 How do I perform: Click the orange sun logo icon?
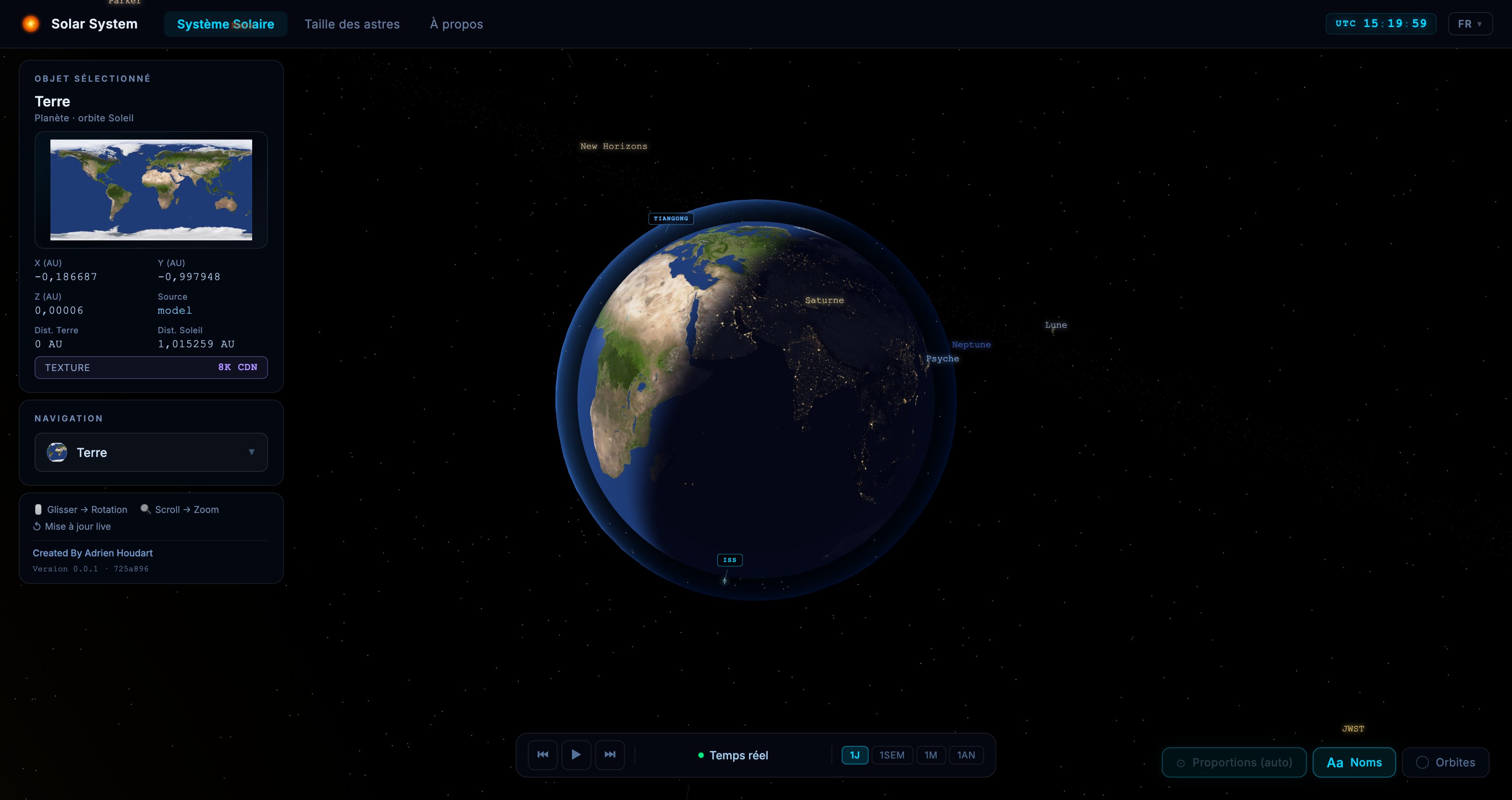tap(30, 24)
